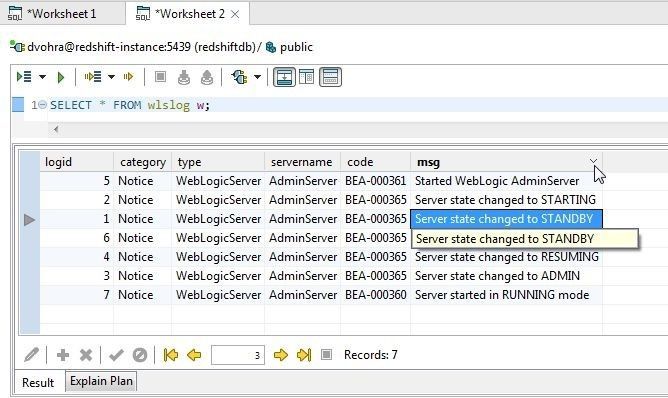Click the editor horizontal scroll left arrow
Viewport: 668px width, 398px height.
coord(56,129)
